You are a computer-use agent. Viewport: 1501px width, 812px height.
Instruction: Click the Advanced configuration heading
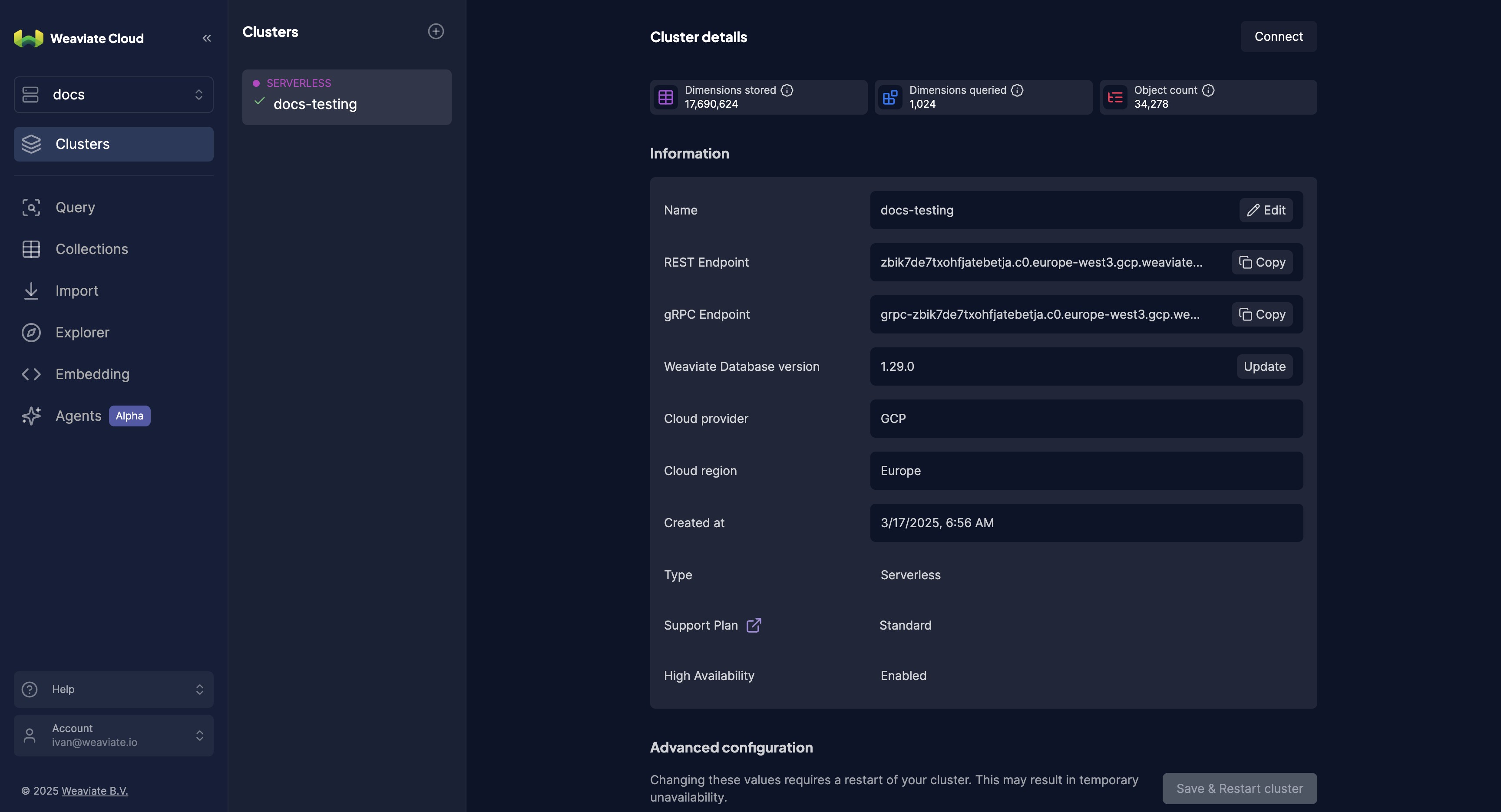(731, 747)
